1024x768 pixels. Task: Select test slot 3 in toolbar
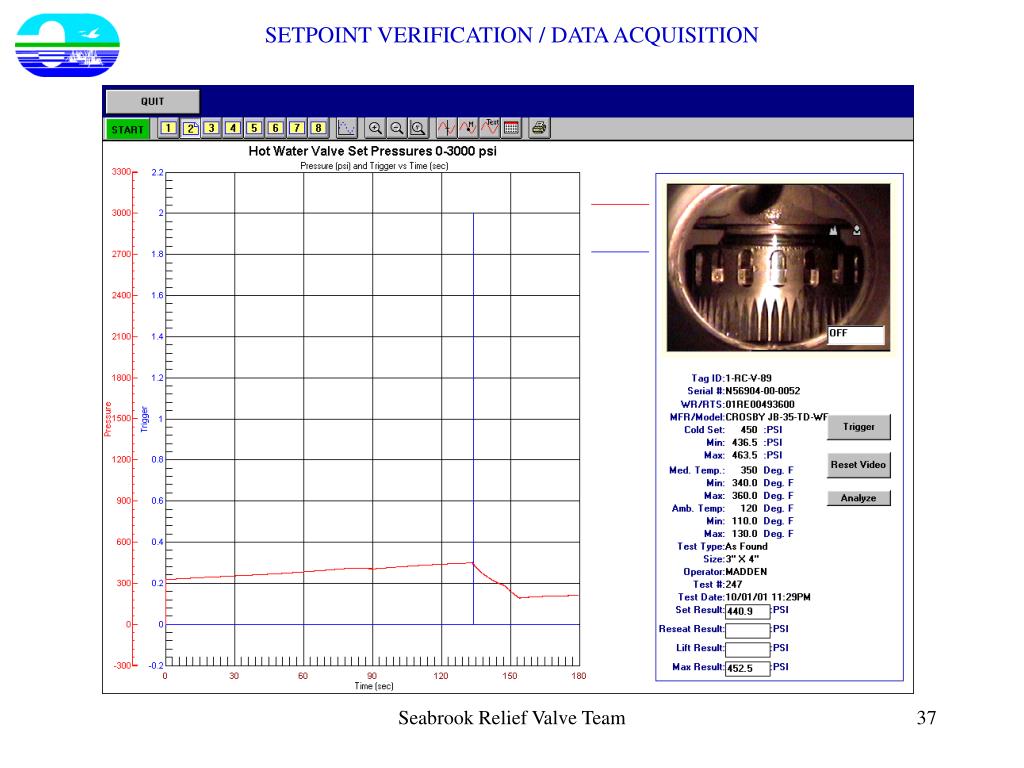(212, 128)
